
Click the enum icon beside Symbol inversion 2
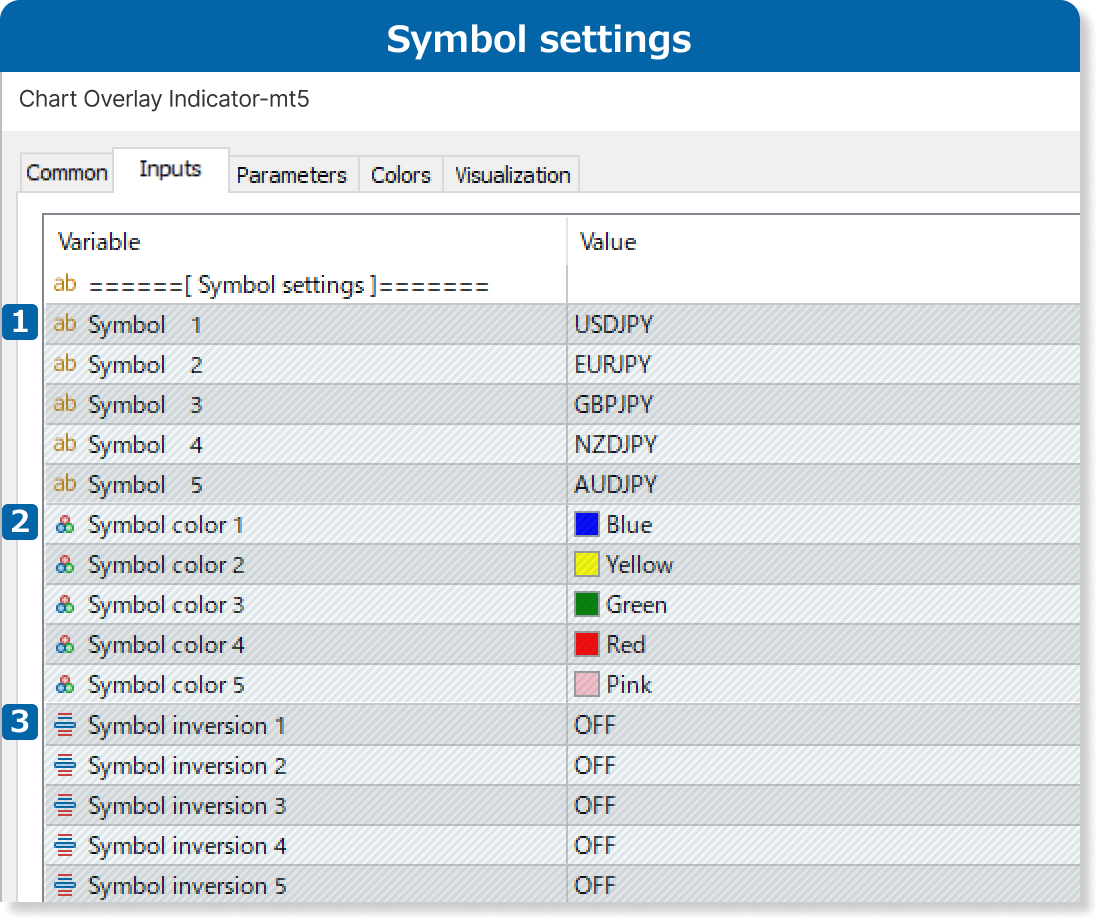tap(65, 765)
